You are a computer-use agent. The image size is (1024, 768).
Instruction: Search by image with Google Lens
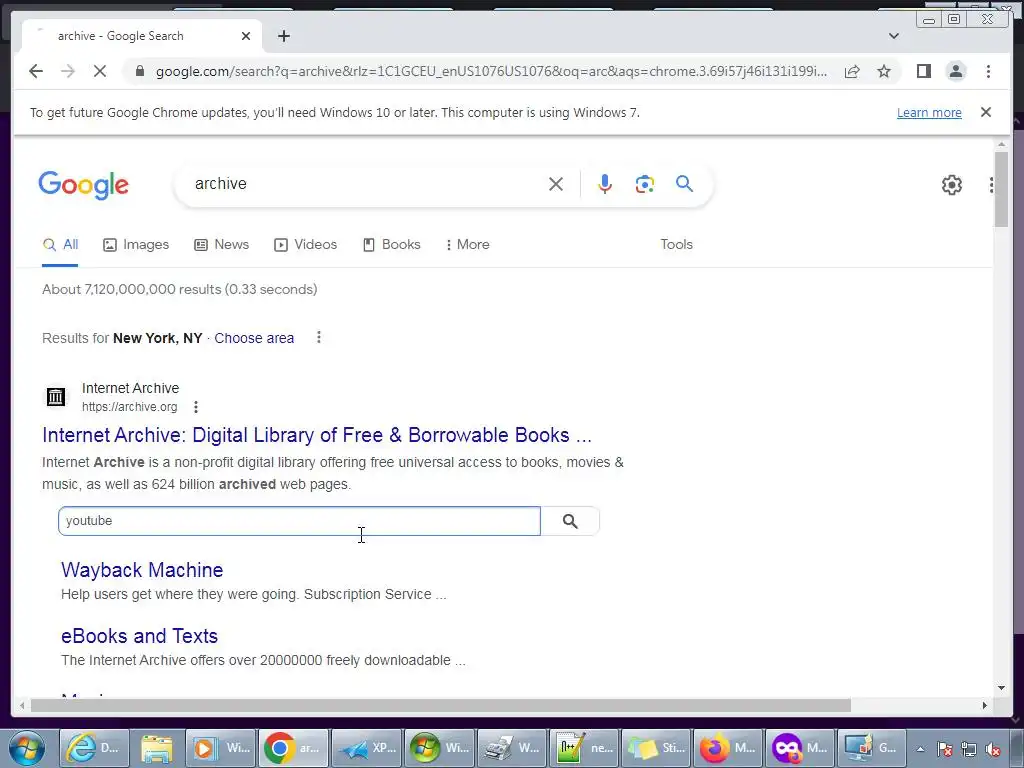[x=645, y=184]
